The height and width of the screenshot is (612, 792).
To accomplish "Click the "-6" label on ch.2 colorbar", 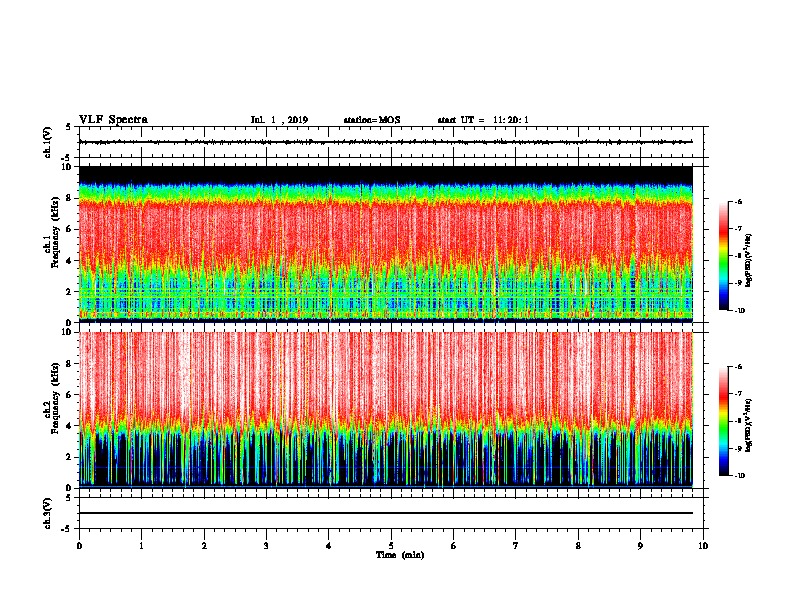I will [x=738, y=367].
